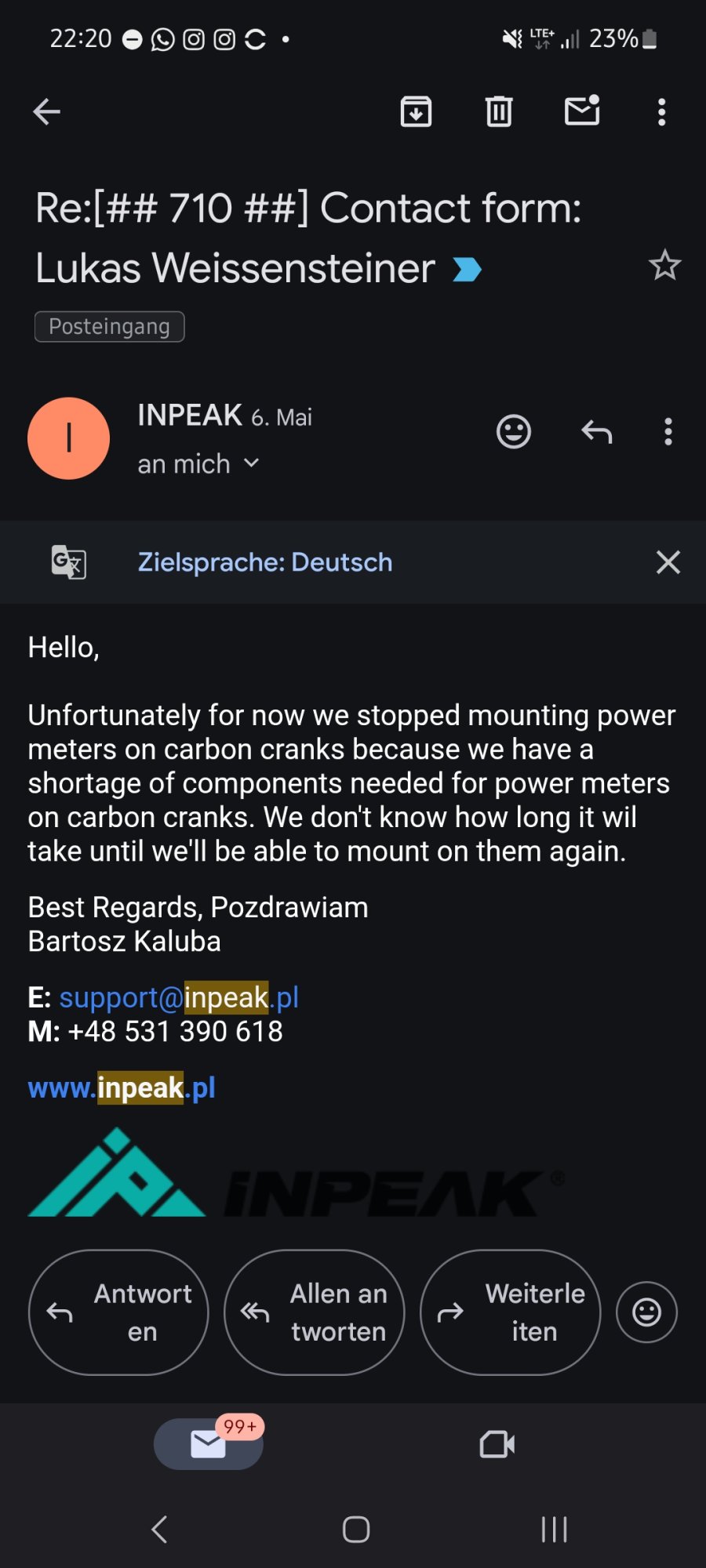The width and height of the screenshot is (706, 1568).
Task: Toggle the importance marker beside subject
Action: click(468, 270)
